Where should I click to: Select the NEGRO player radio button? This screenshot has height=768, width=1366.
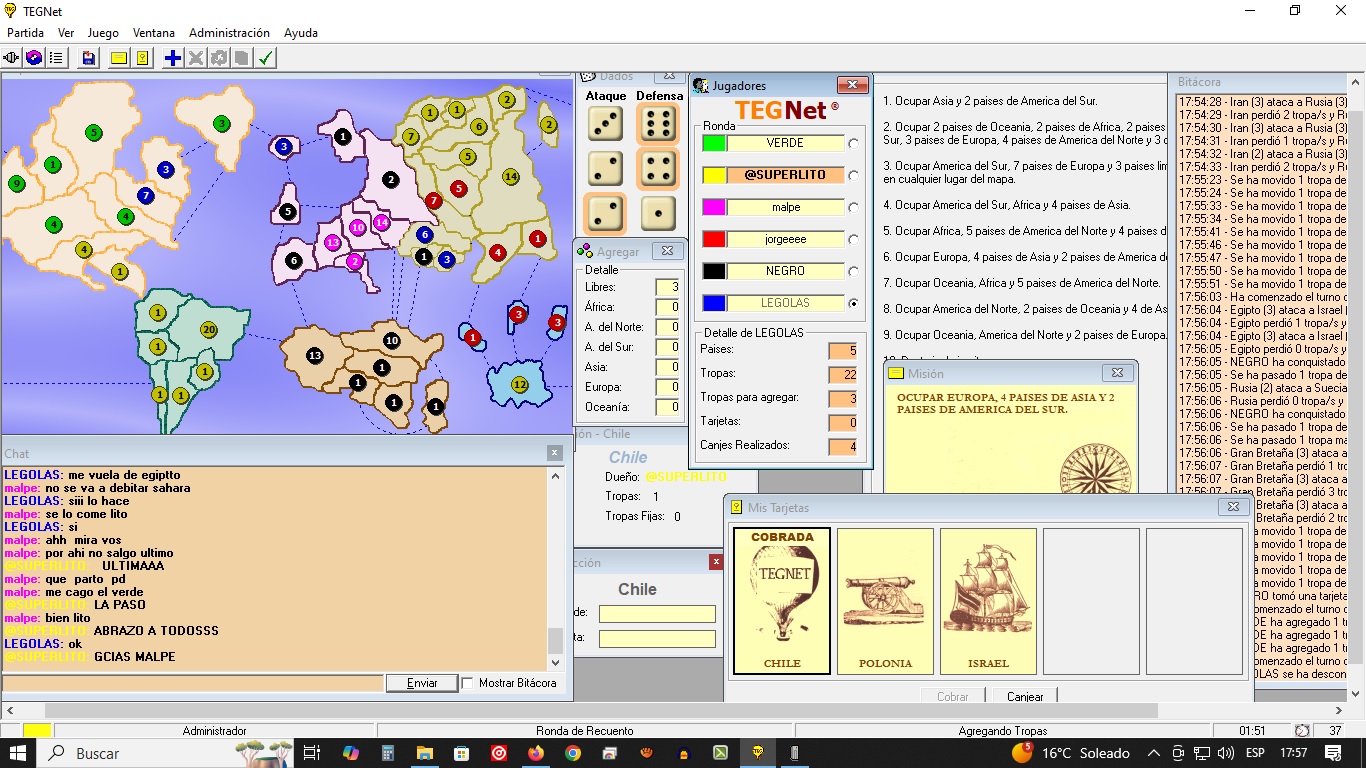pos(853,271)
